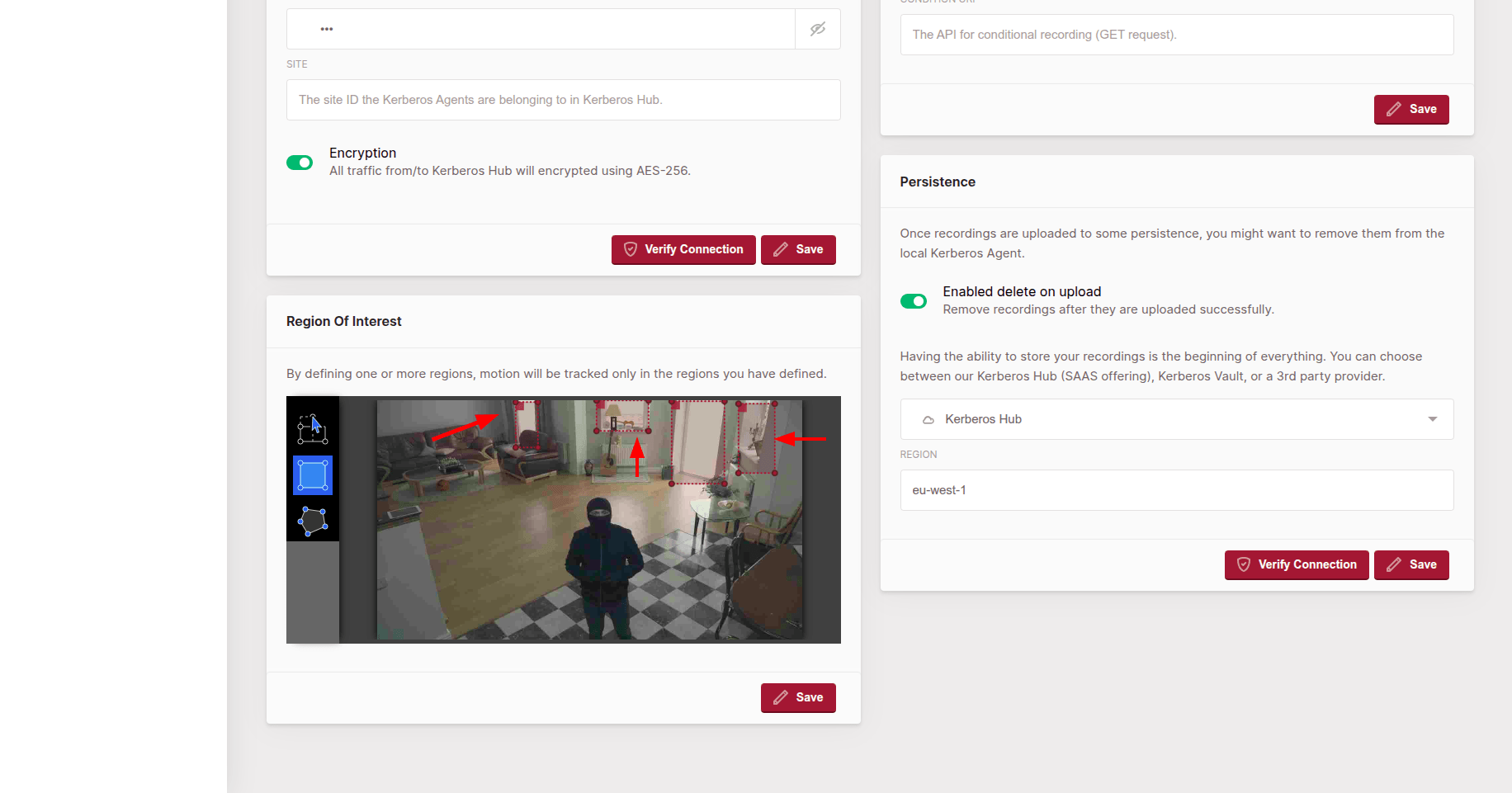This screenshot has width=1512, height=793.
Task: Verify Connection in the Encryption card
Action: click(683, 249)
